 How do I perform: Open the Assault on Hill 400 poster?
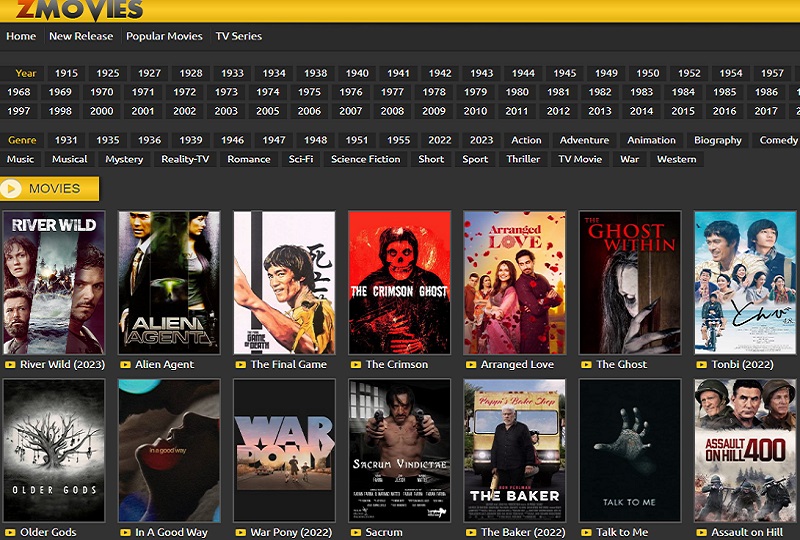pyautogui.click(x=745, y=450)
